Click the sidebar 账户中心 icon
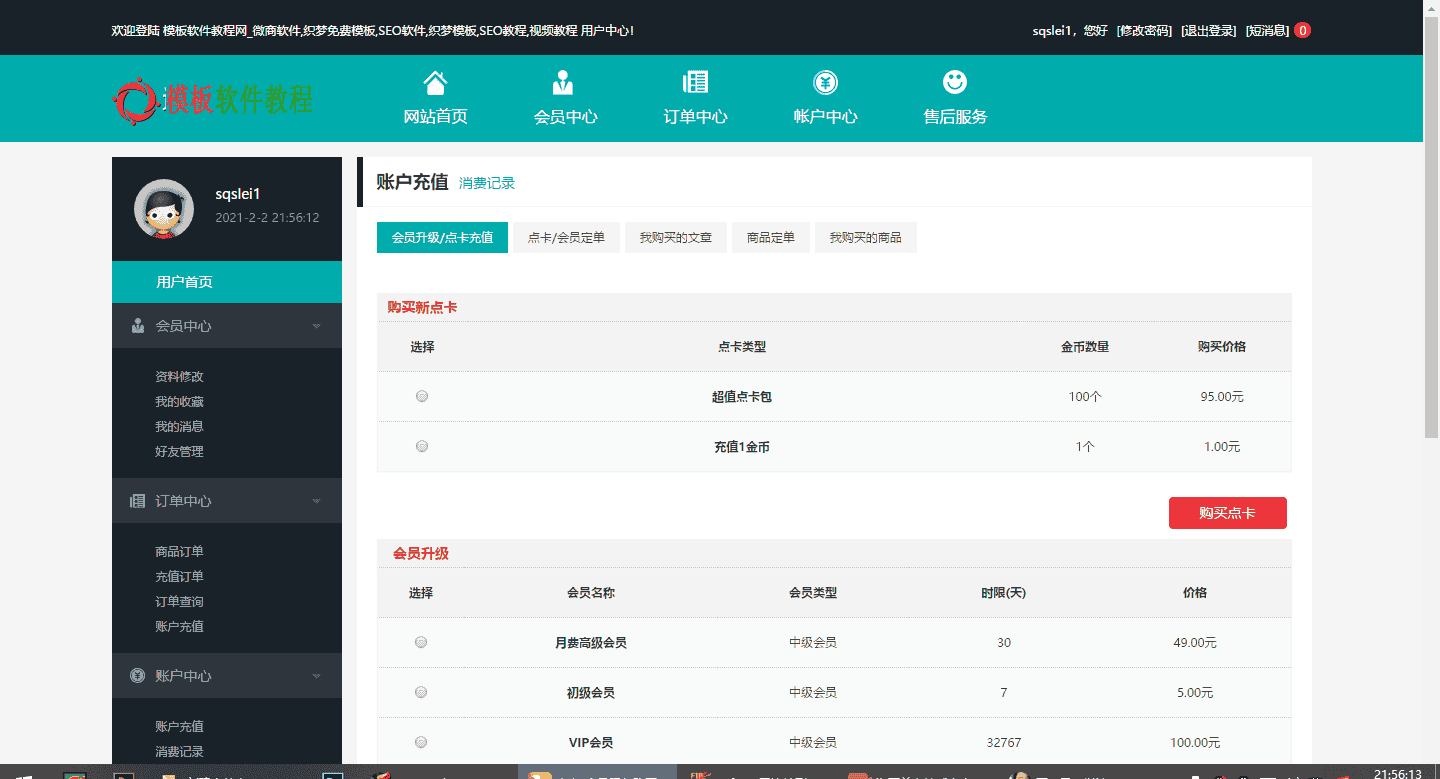The height and width of the screenshot is (779, 1440). [x=136, y=675]
